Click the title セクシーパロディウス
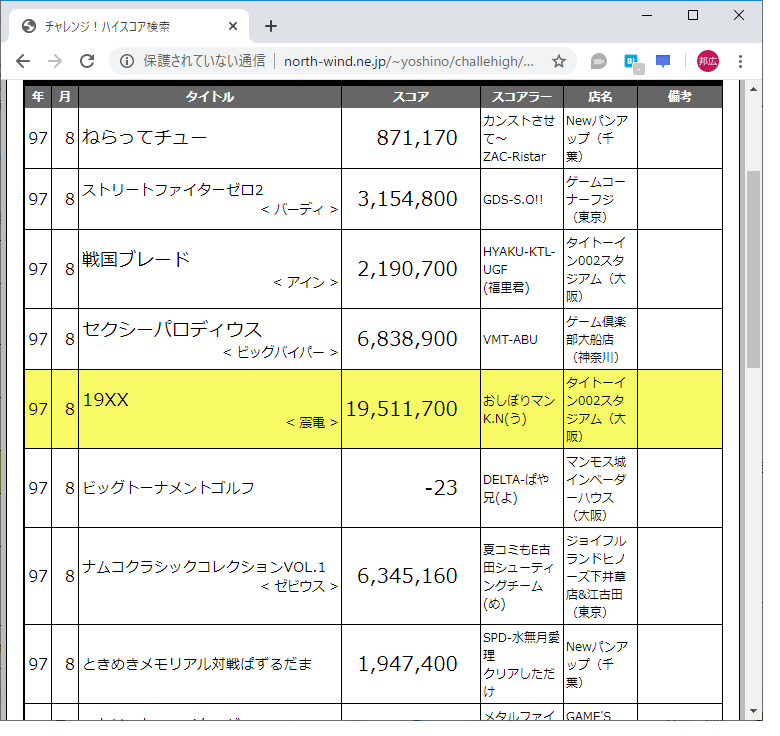The width and height of the screenshot is (780, 736). (172, 329)
